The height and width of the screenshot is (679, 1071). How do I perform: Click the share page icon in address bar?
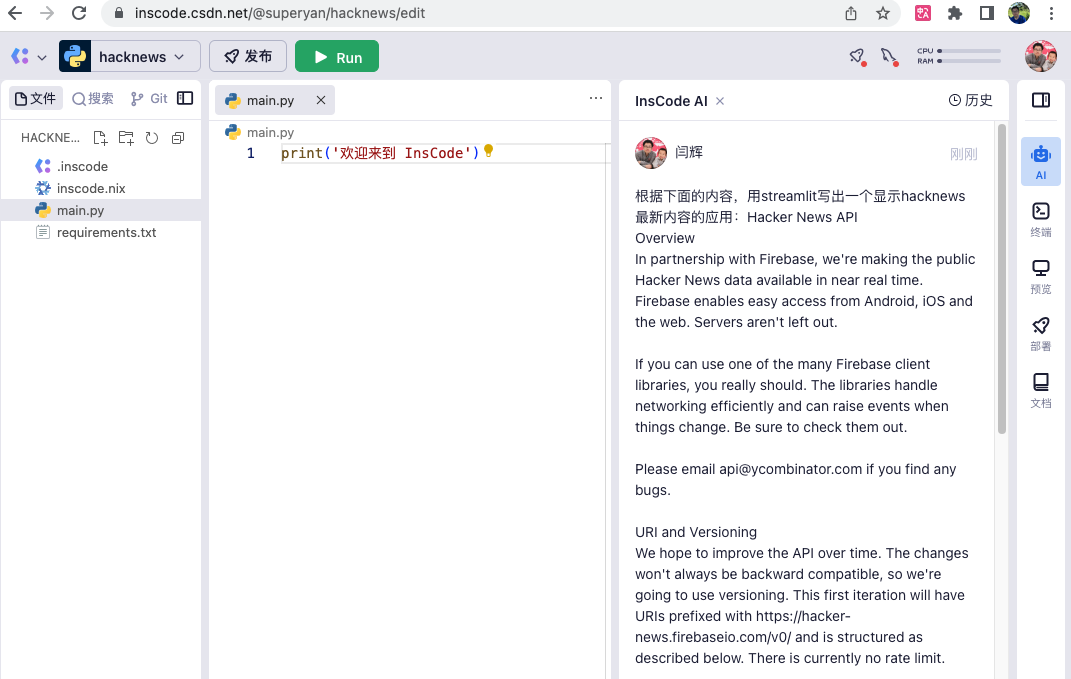pos(850,13)
